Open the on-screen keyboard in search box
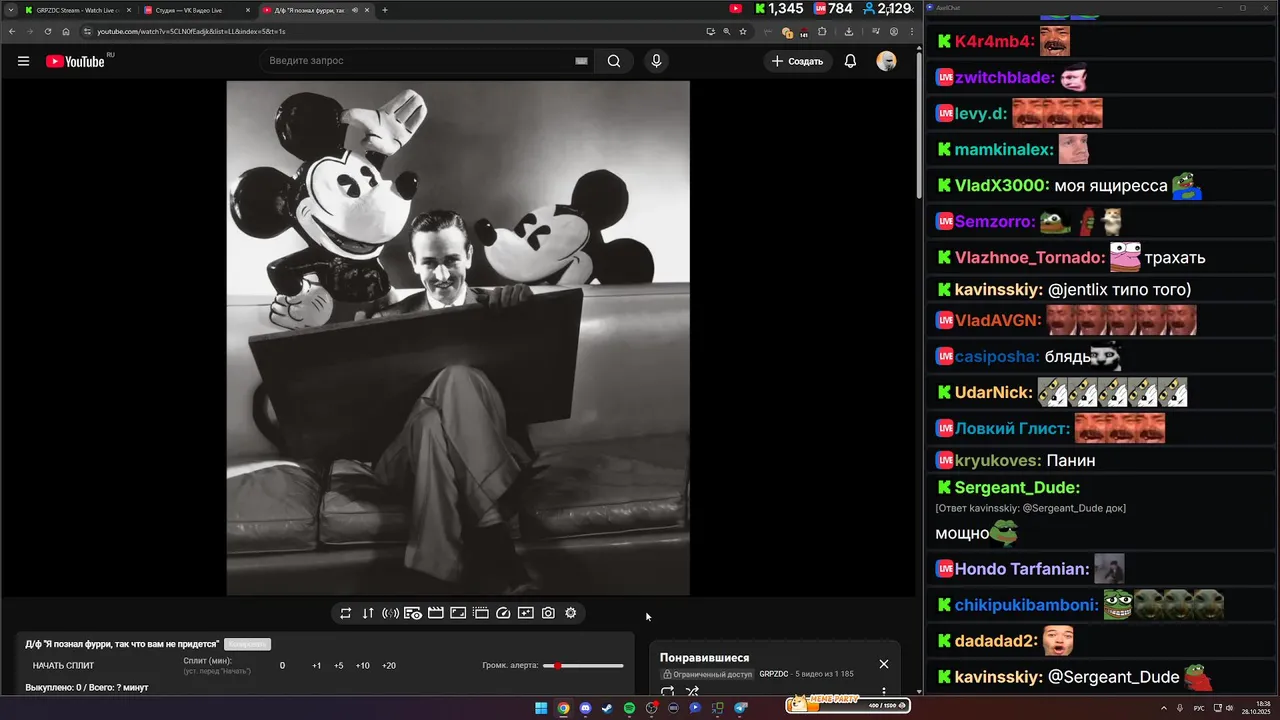Screen dimensions: 1280x720 [x=581, y=61]
